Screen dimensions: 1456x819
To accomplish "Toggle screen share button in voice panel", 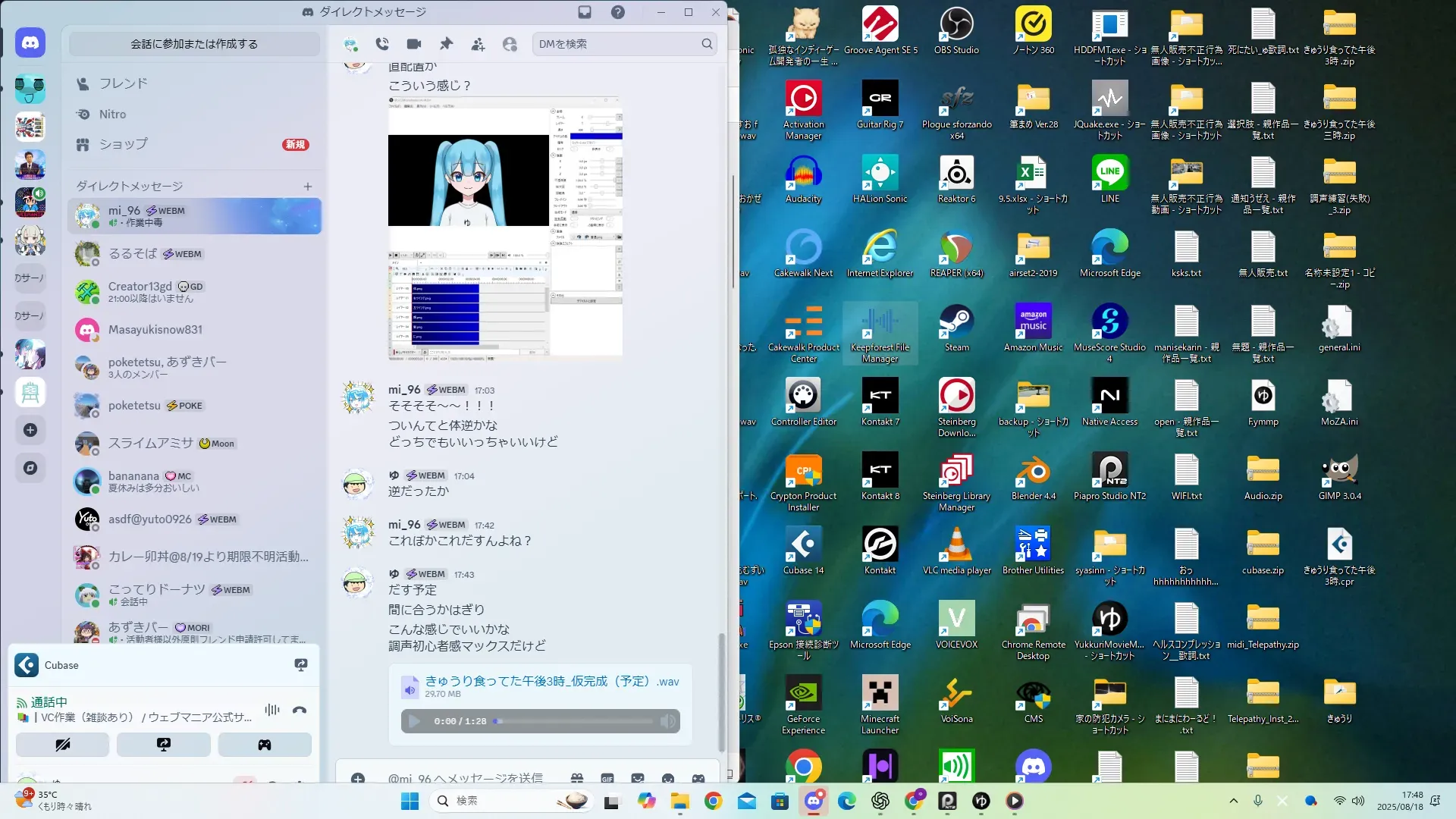I will coord(164,745).
